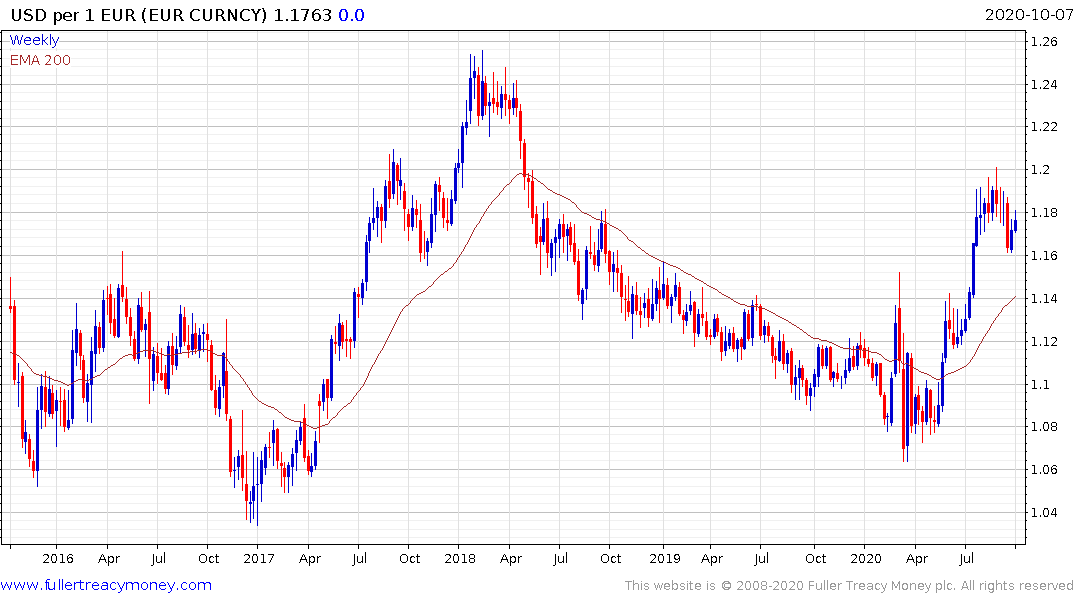Click the 2017 time axis label

click(258, 558)
